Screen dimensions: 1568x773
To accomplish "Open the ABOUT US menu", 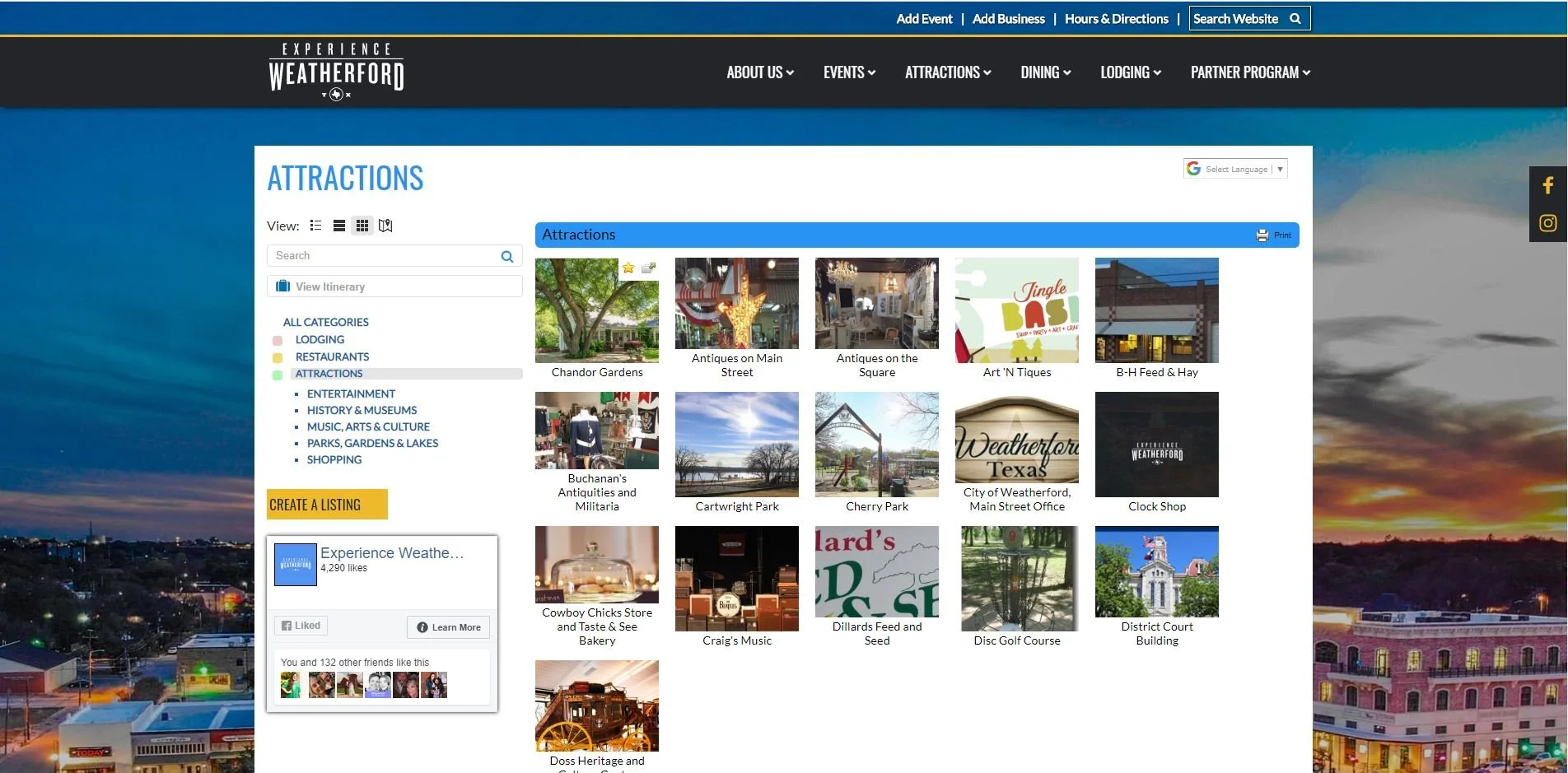I will [758, 72].
